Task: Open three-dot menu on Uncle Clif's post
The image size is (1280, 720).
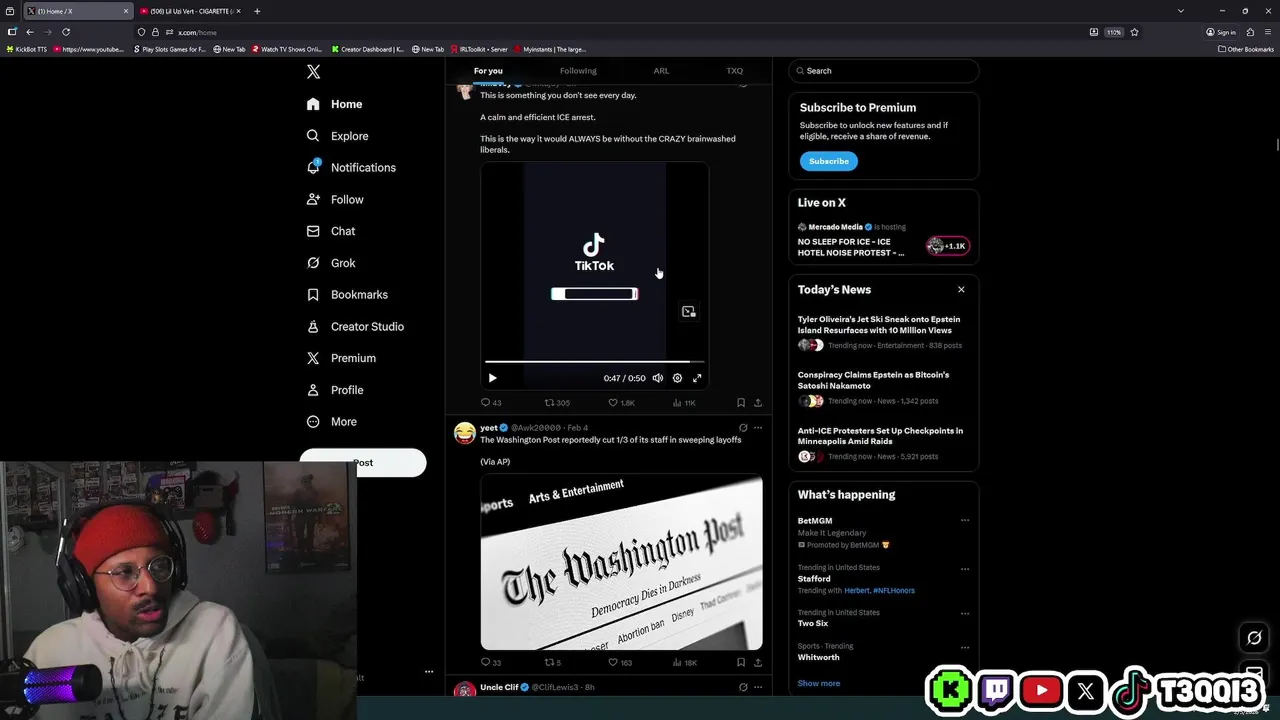Action: tap(758, 687)
